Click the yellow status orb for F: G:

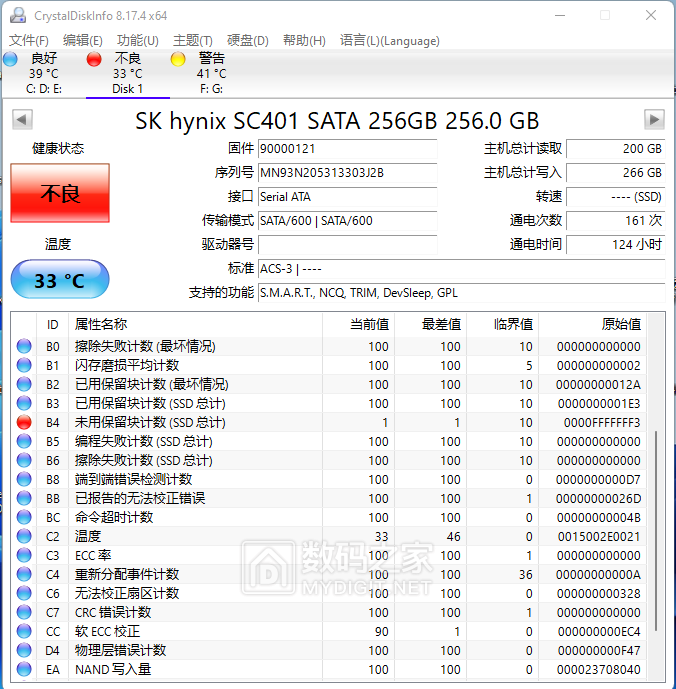click(x=178, y=59)
